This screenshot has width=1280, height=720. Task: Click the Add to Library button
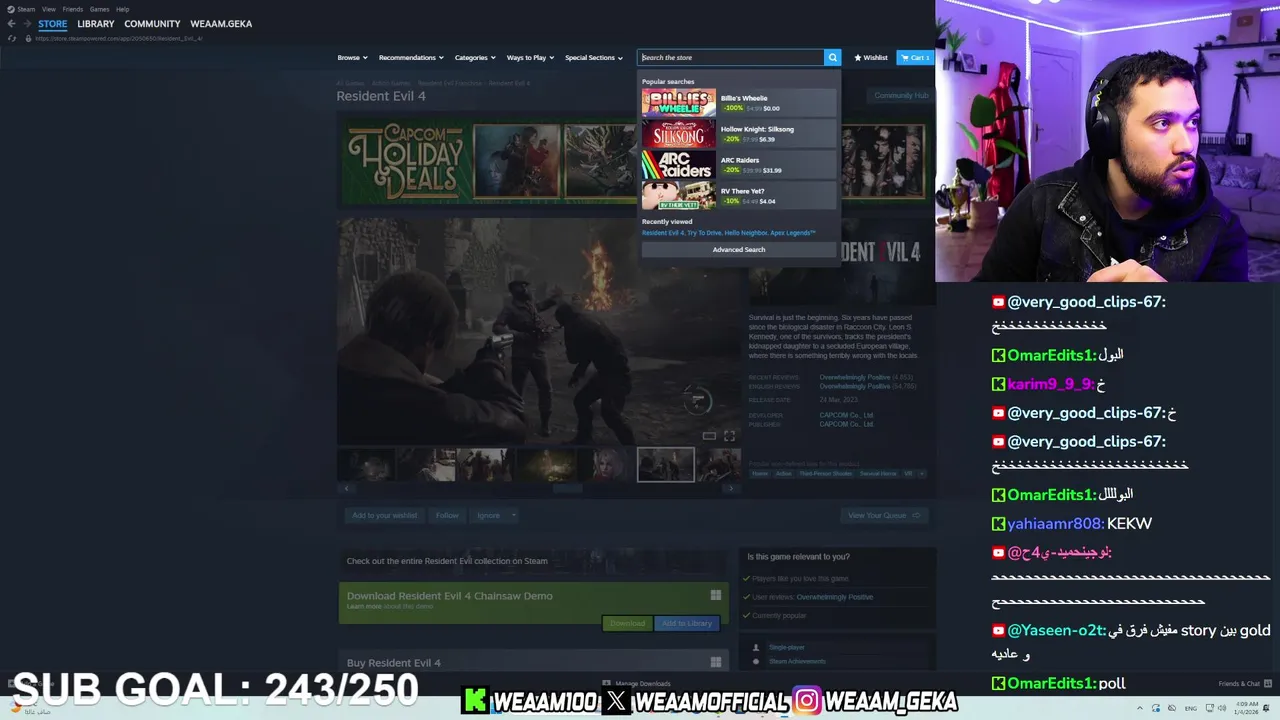tap(687, 623)
